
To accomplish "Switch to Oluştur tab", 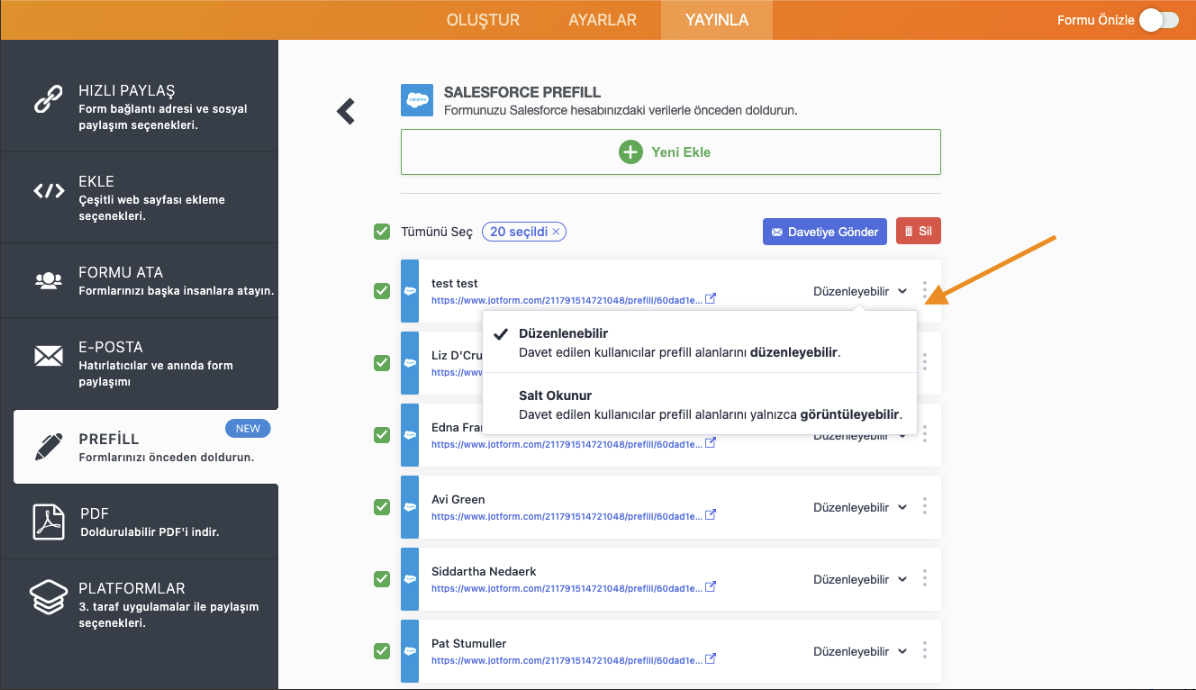I will pos(483,20).
